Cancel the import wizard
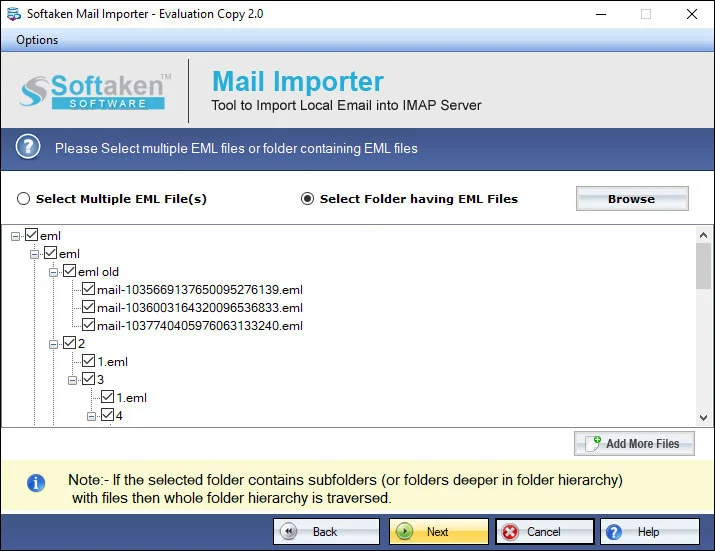715x551 pixels. click(544, 531)
